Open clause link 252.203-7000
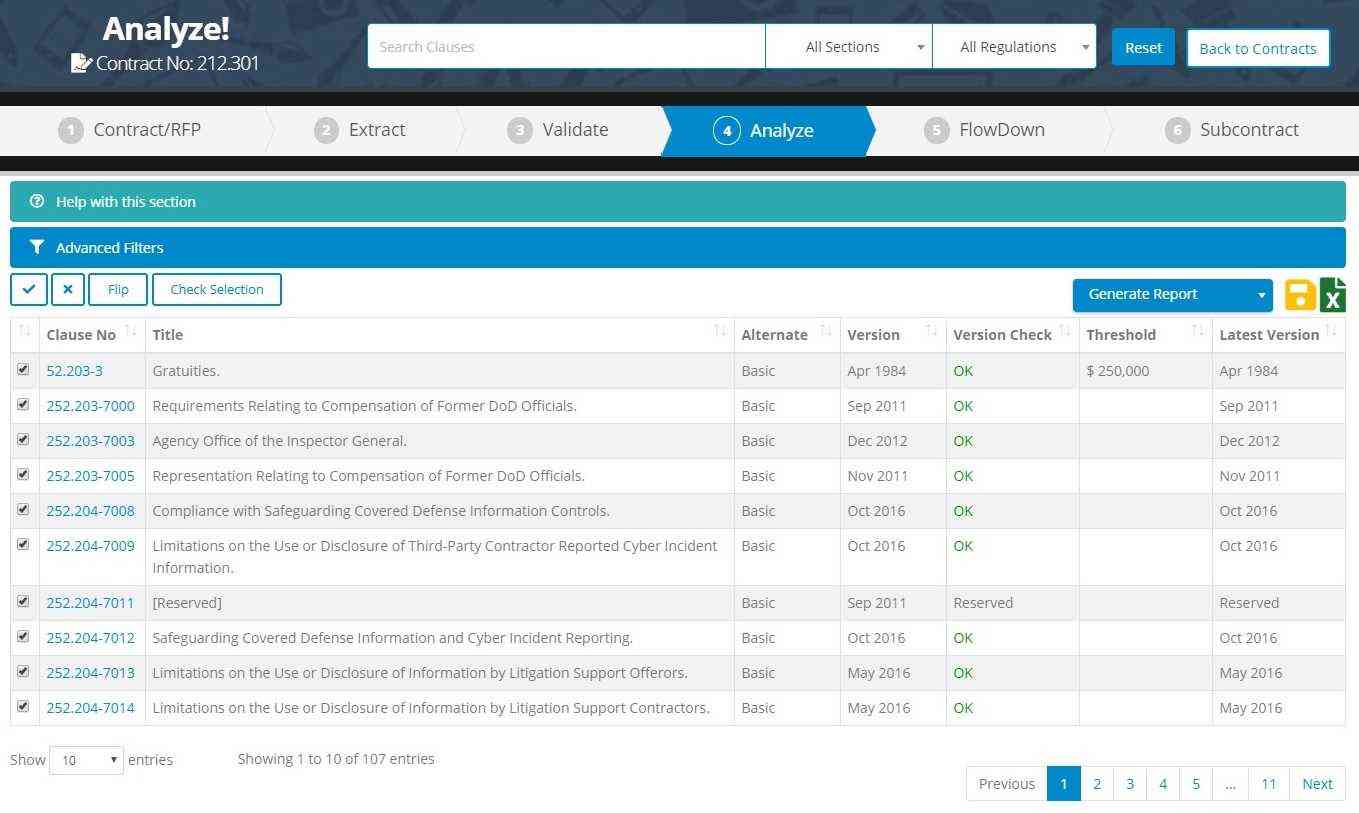 [90, 405]
